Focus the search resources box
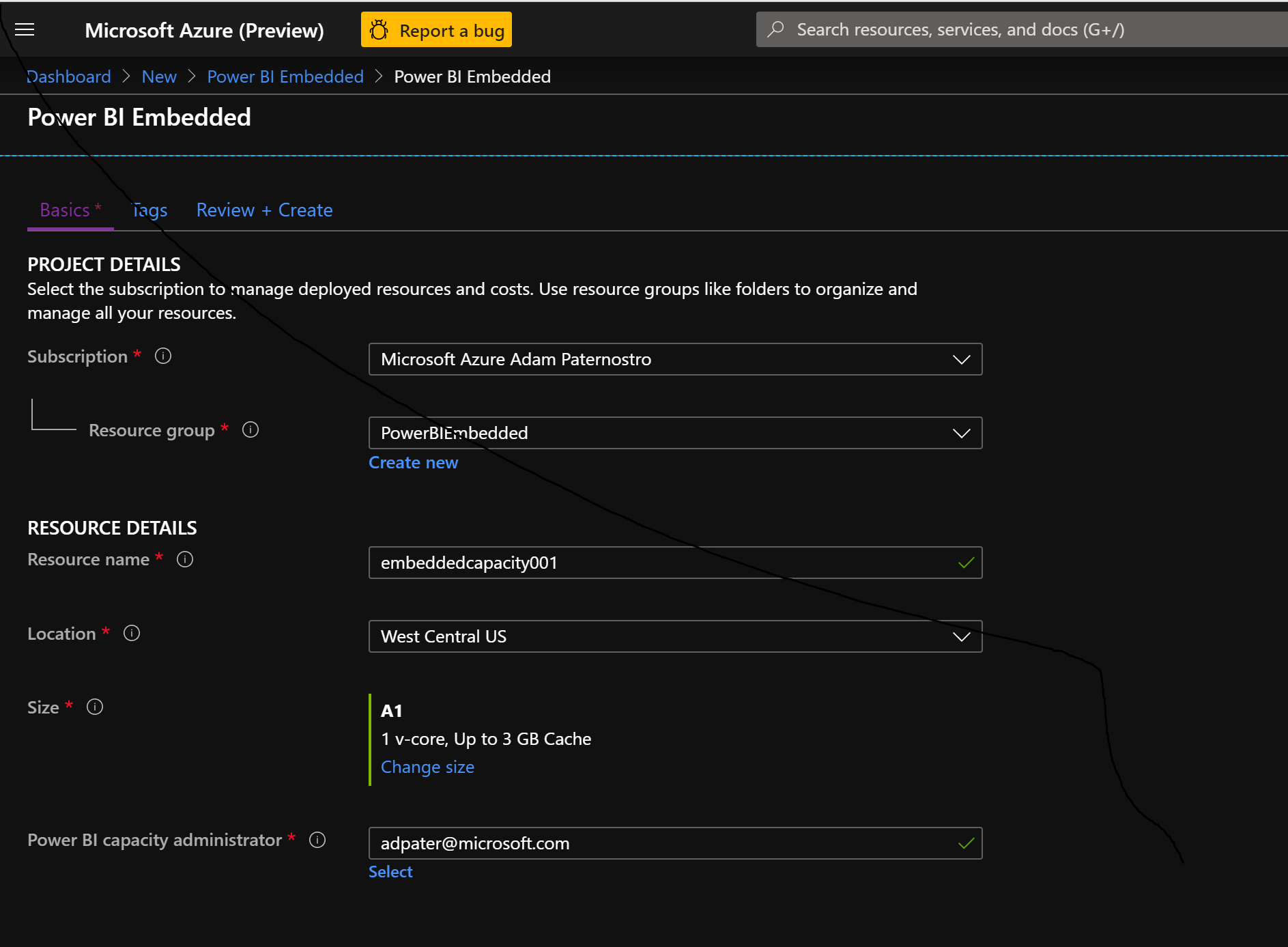 (x=1022, y=29)
